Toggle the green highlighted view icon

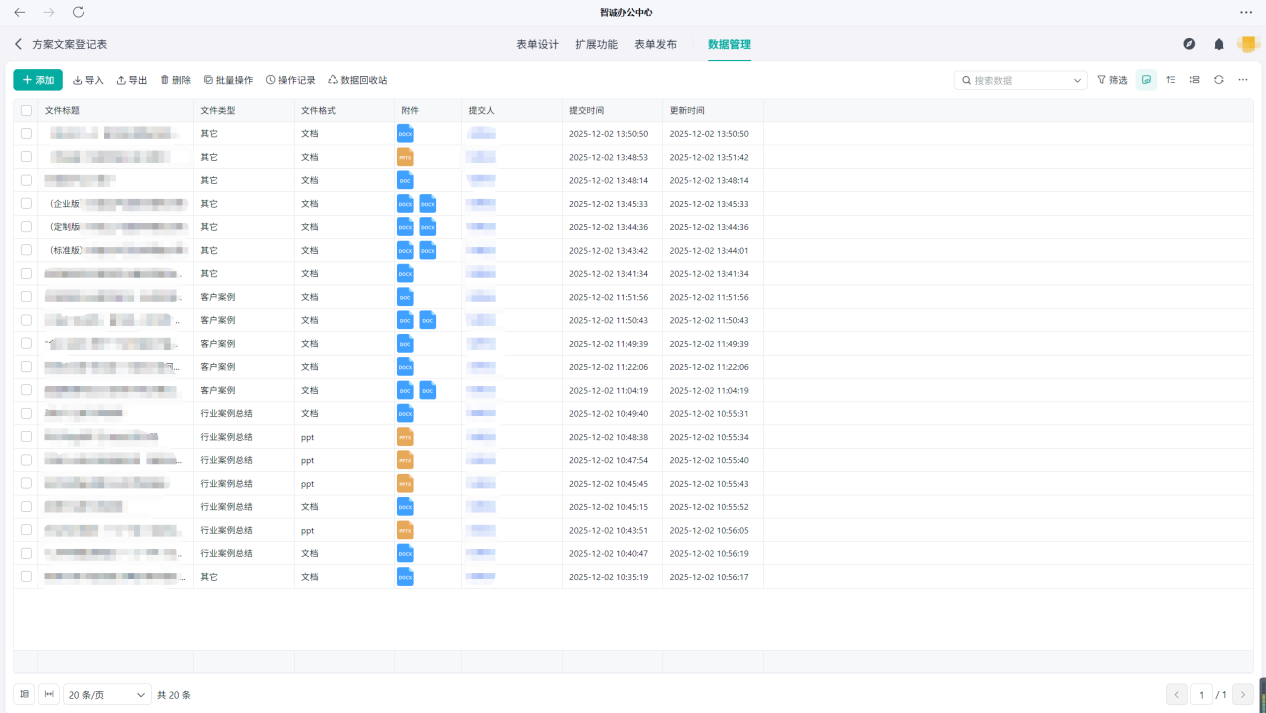1146,80
